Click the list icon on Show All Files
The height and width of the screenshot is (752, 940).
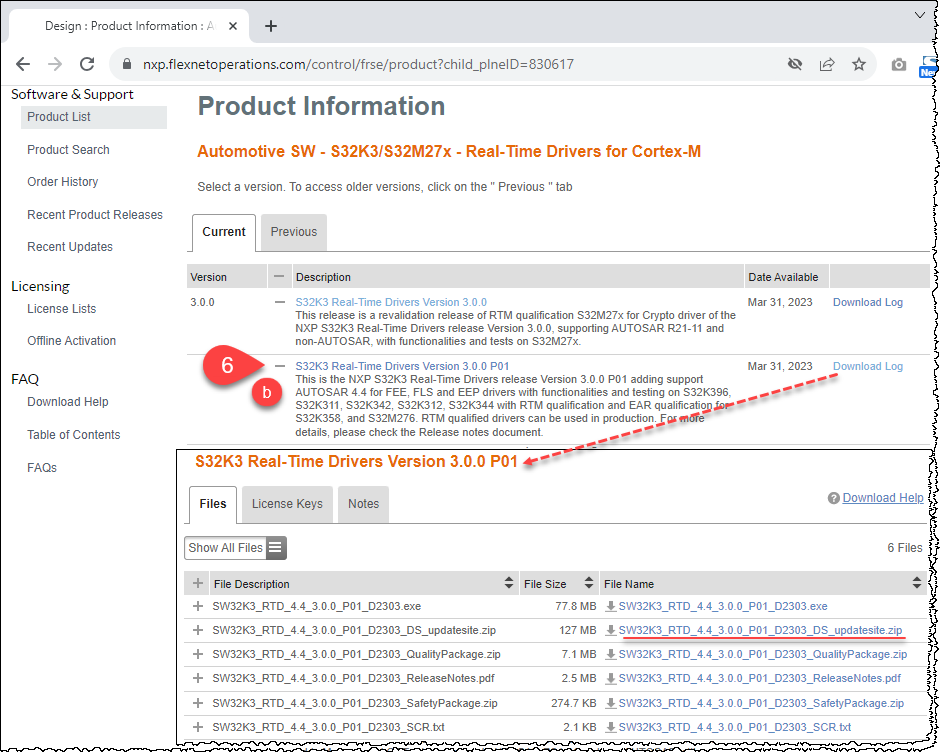(x=276, y=548)
